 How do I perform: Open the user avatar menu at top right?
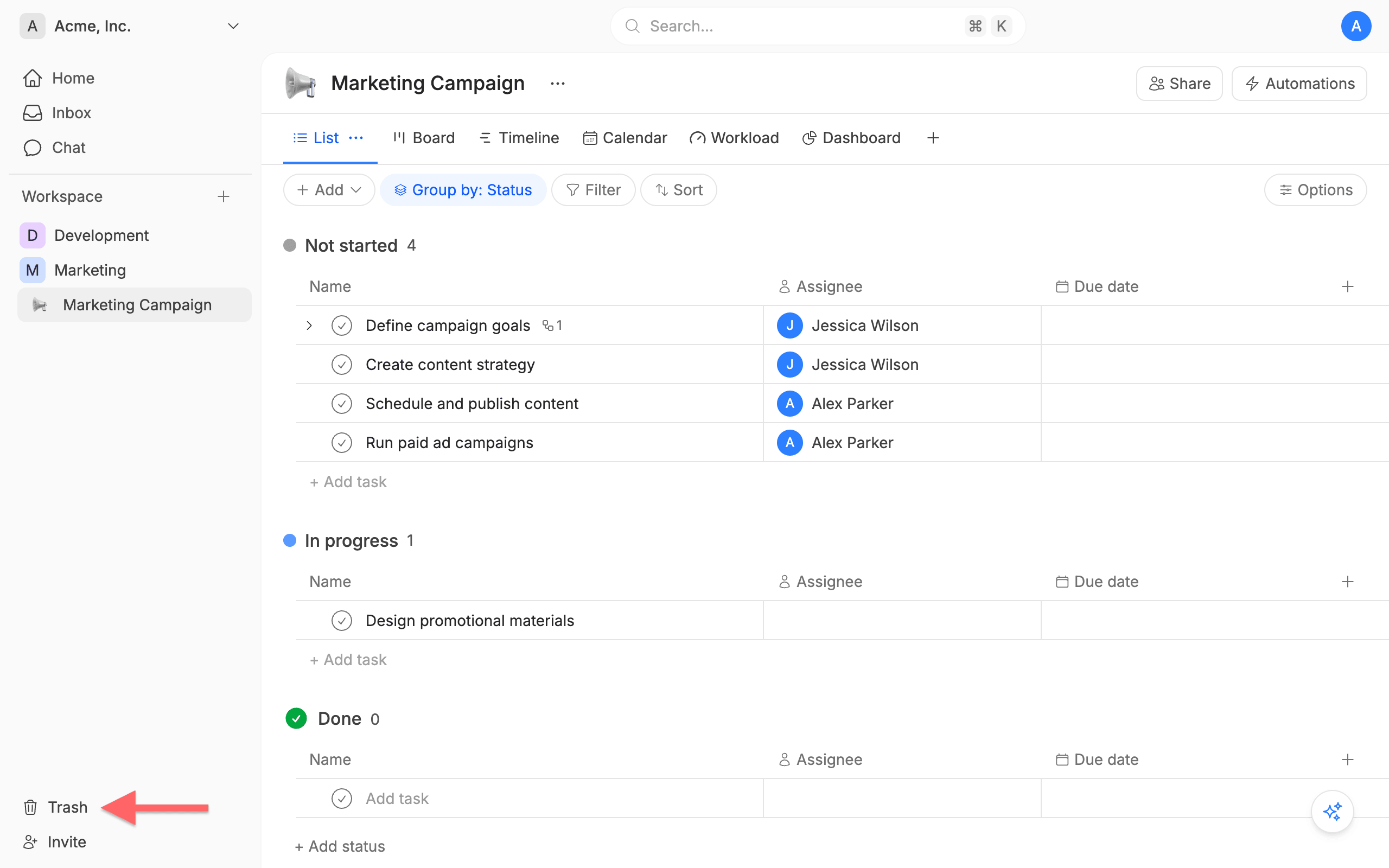pyautogui.click(x=1356, y=26)
